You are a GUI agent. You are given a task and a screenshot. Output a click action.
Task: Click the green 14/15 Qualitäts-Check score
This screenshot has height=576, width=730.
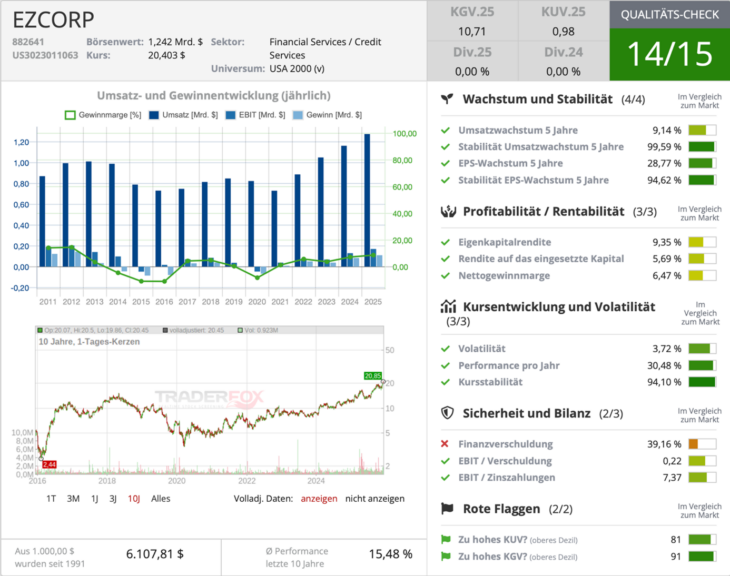(x=669, y=55)
